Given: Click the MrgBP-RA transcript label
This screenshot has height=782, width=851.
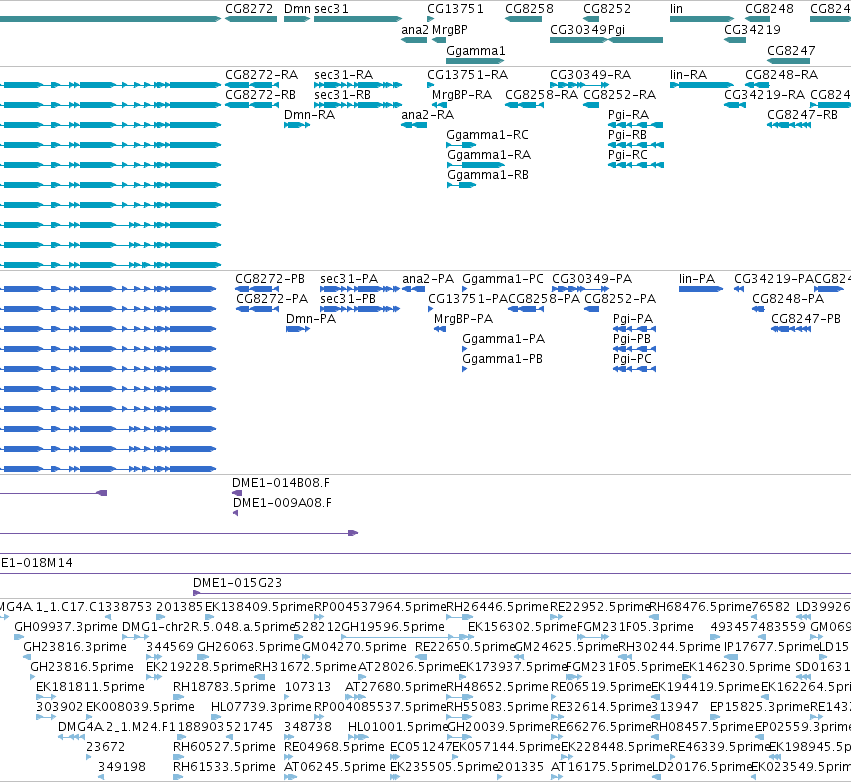Looking at the screenshot, I should [x=462, y=95].
